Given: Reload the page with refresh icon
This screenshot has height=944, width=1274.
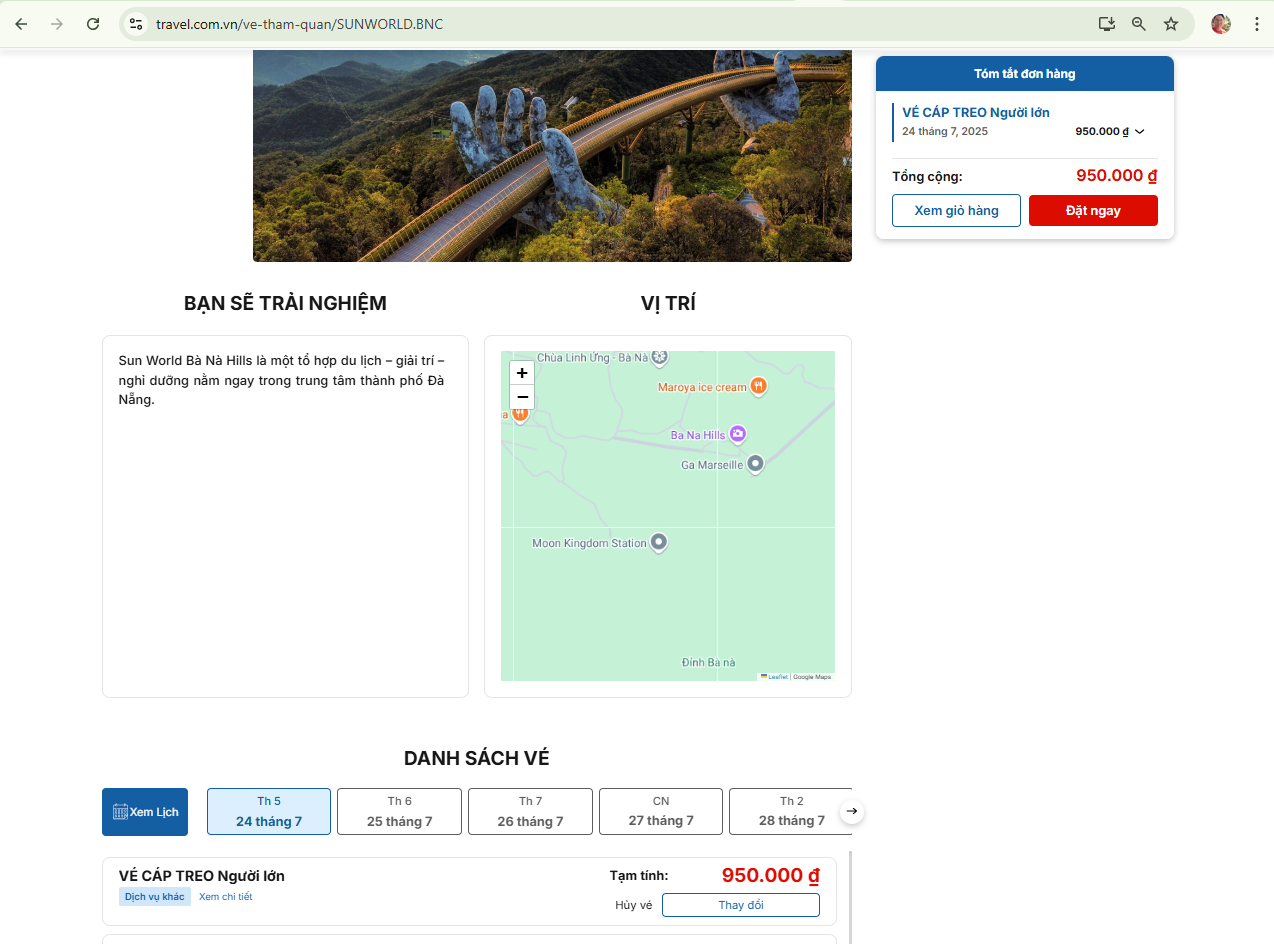Looking at the screenshot, I should pyautogui.click(x=93, y=24).
